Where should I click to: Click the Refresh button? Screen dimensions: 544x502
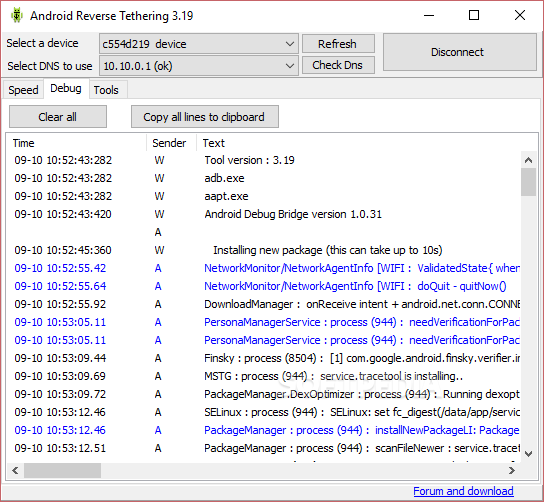pos(338,44)
